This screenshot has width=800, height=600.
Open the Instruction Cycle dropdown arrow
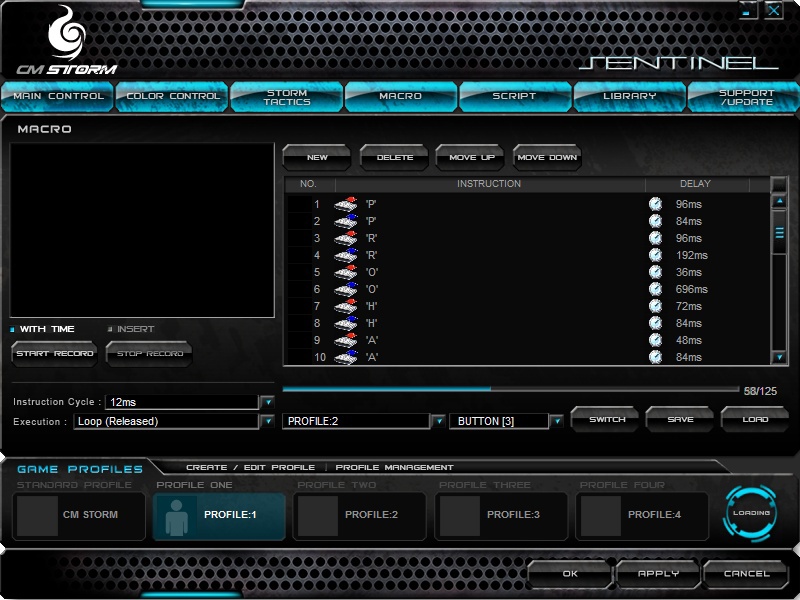(268, 402)
